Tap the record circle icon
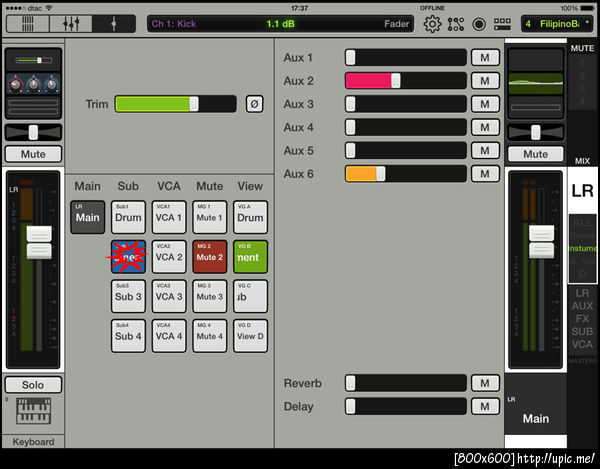Image resolution: width=600 pixels, height=469 pixels. [479, 24]
